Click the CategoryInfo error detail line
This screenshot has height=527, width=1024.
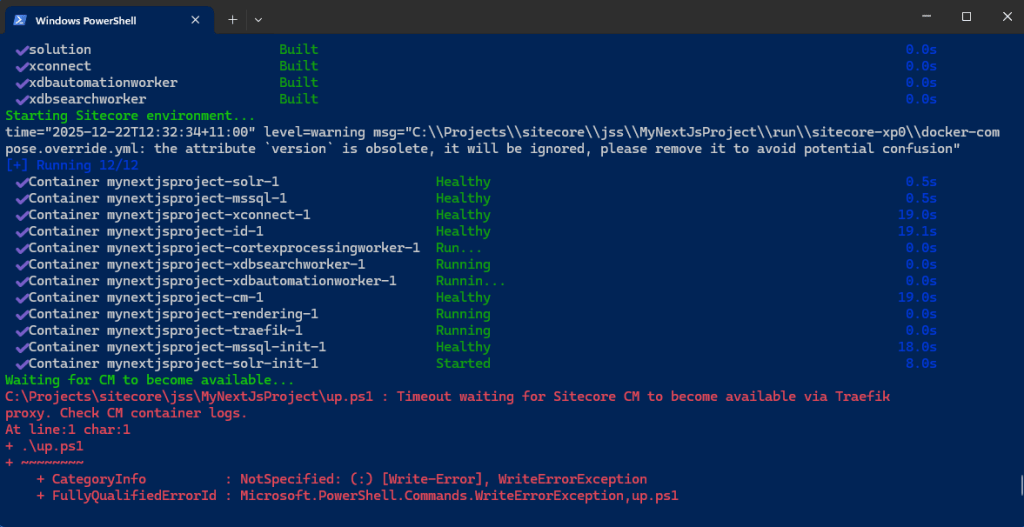(341, 479)
